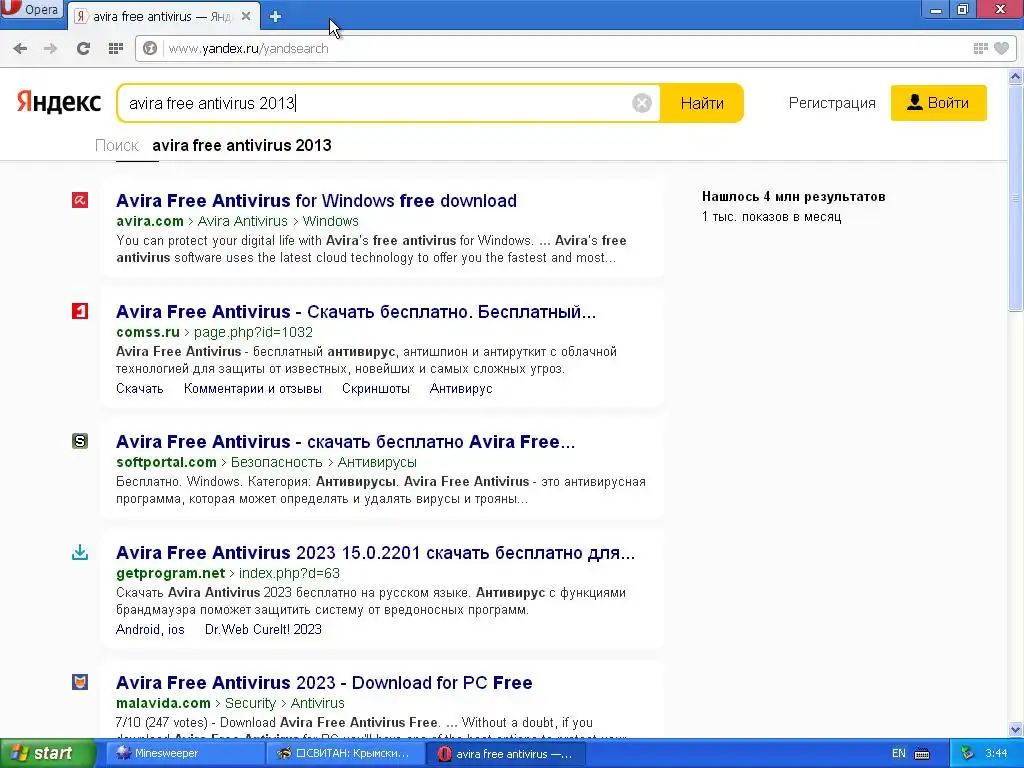The height and width of the screenshot is (768, 1024).
Task: Open the softportal.com Avira result title
Action: [x=345, y=442]
